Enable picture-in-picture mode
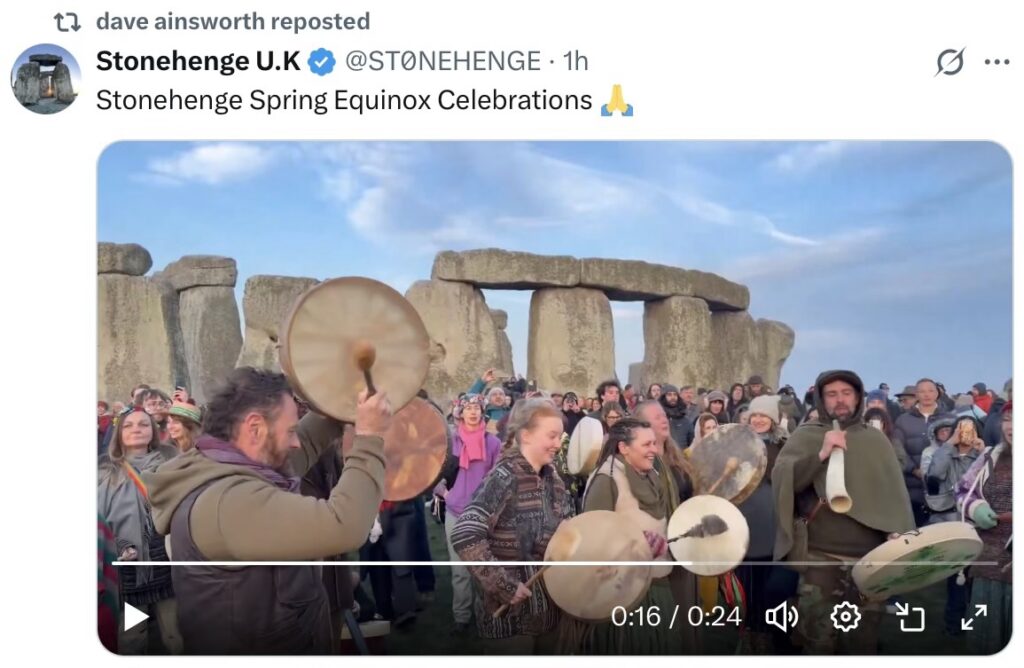Viewport: 1024px width, 668px height. (x=910, y=617)
